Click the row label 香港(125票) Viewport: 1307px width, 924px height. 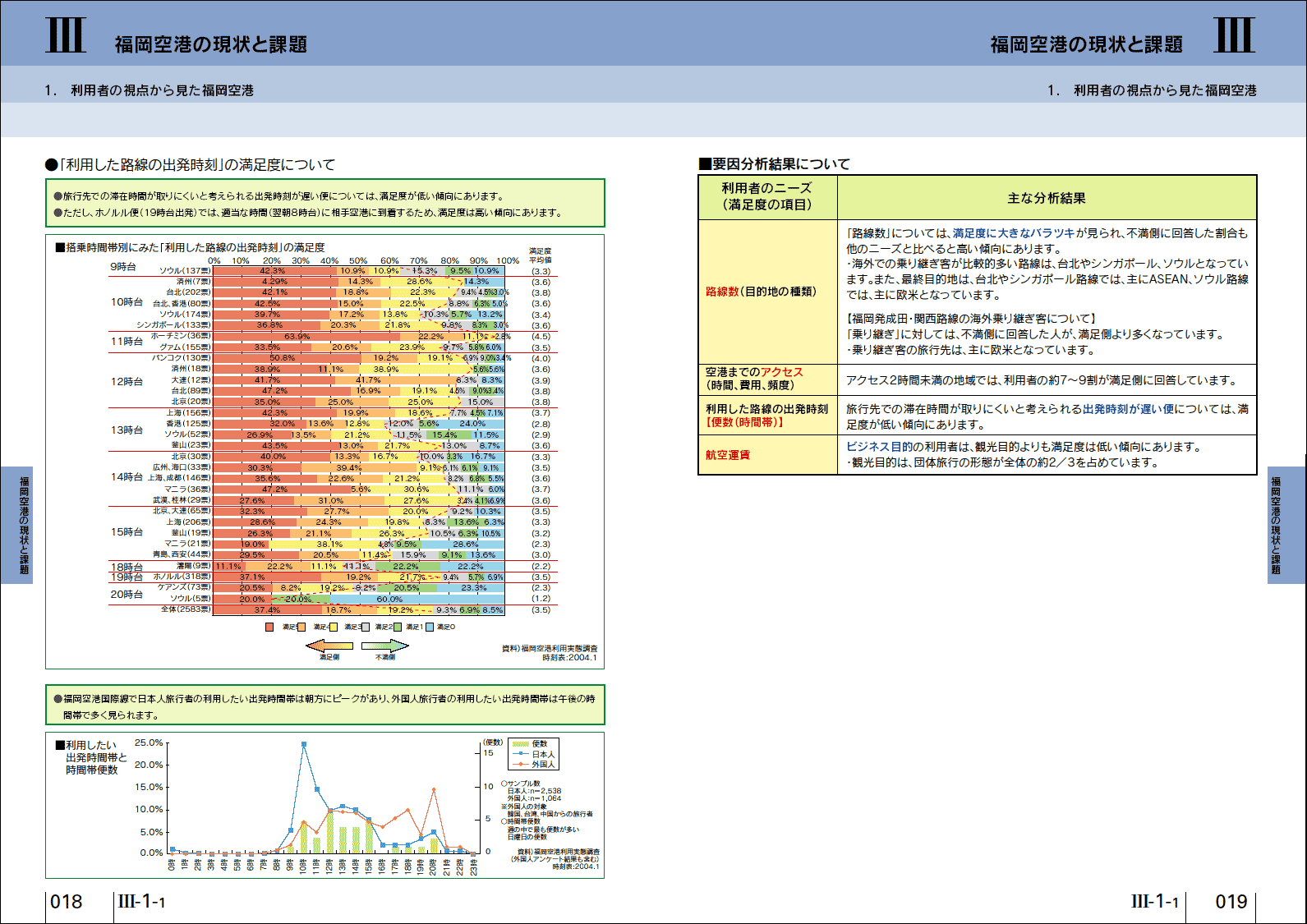[188, 424]
